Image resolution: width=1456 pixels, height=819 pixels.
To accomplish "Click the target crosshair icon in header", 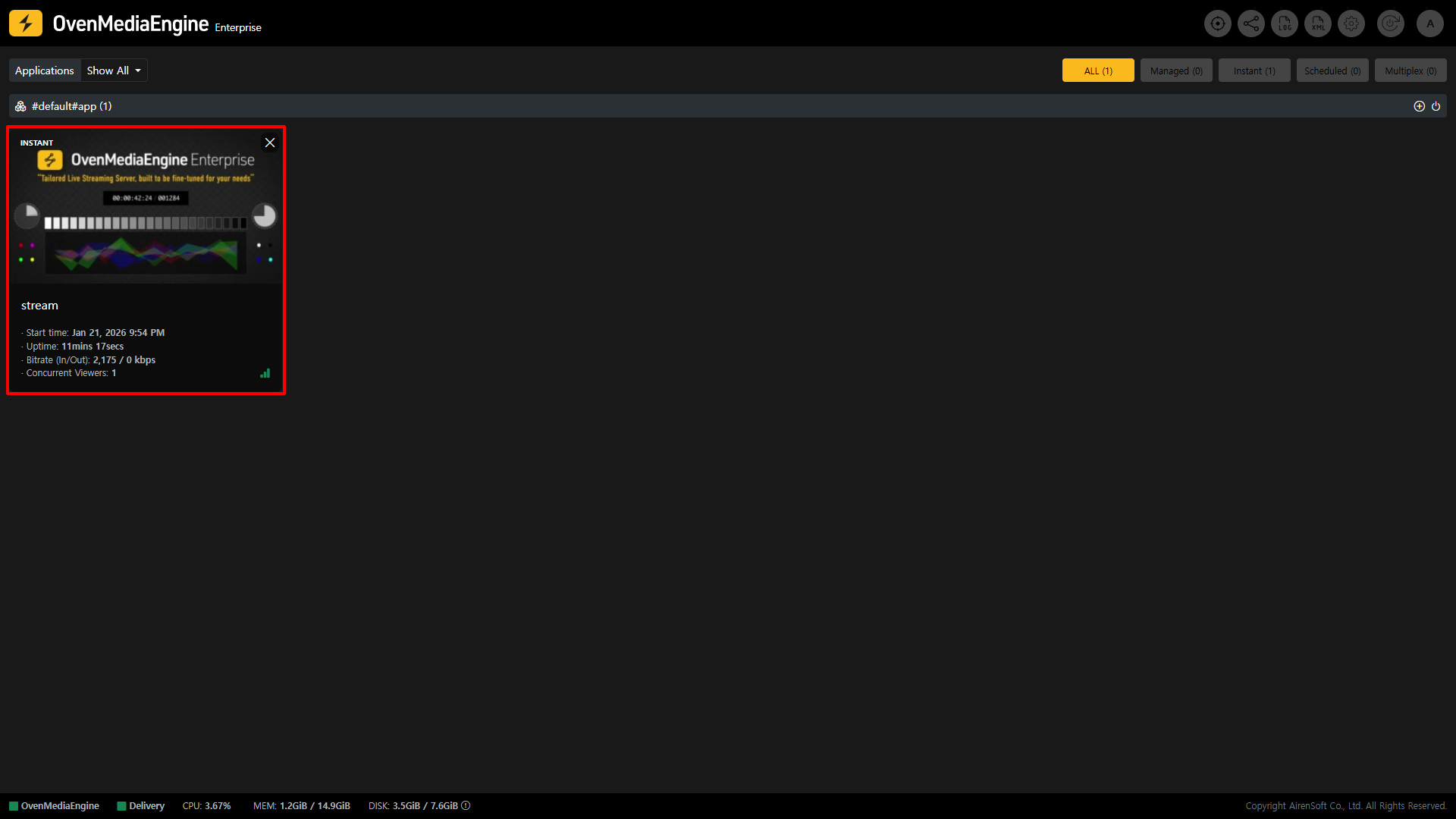I will pos(1217,24).
